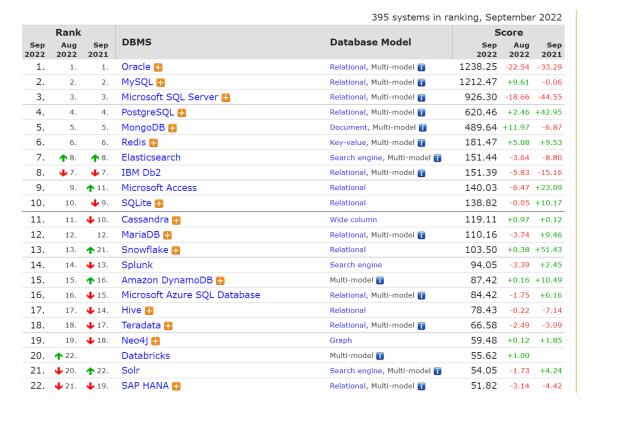Image resolution: width=627 pixels, height=421 pixels.
Task: Click the plus icon beside Redis
Action: coord(154,143)
